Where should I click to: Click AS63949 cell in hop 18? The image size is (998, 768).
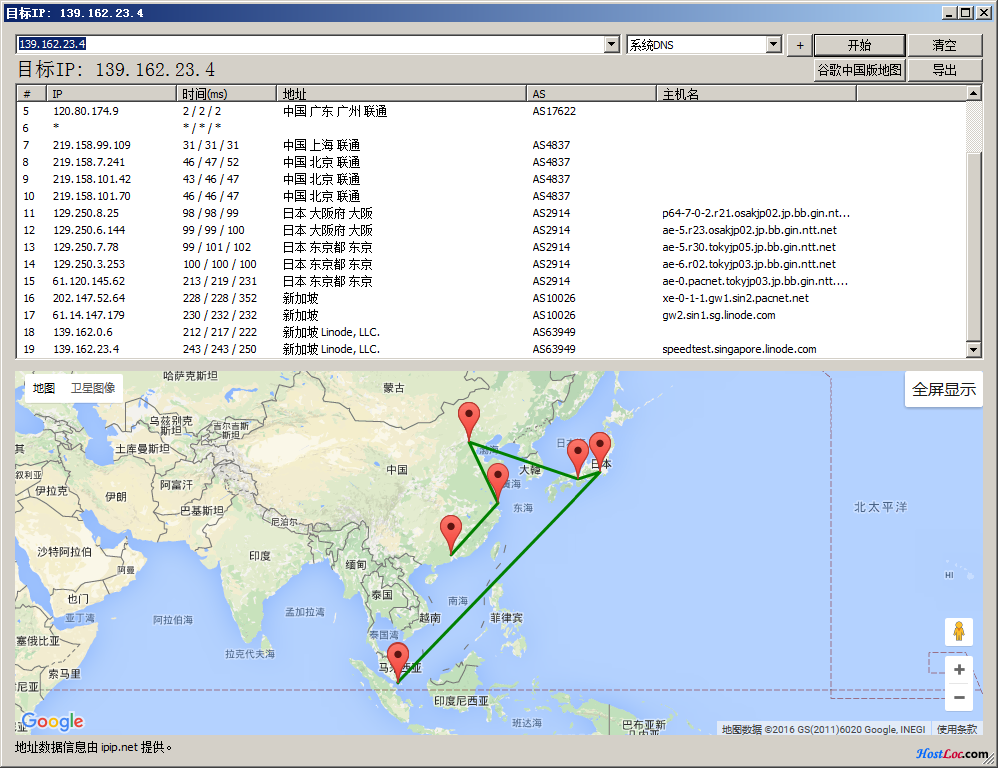[554, 332]
